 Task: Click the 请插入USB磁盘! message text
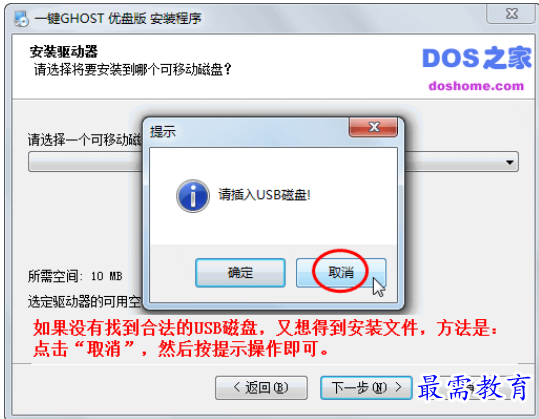coord(264,195)
